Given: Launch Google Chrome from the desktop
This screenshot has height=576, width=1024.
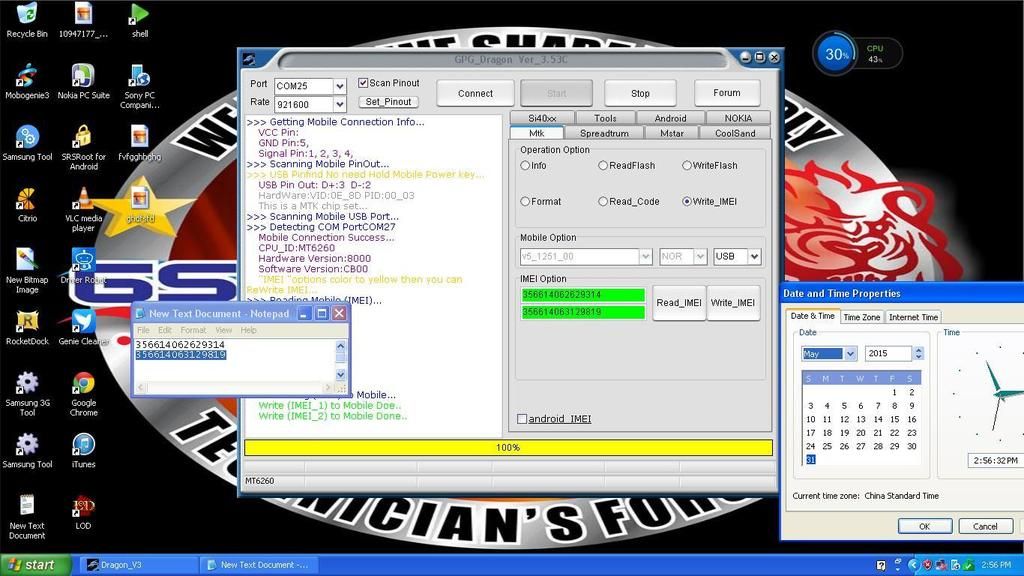Looking at the screenshot, I should (84, 384).
